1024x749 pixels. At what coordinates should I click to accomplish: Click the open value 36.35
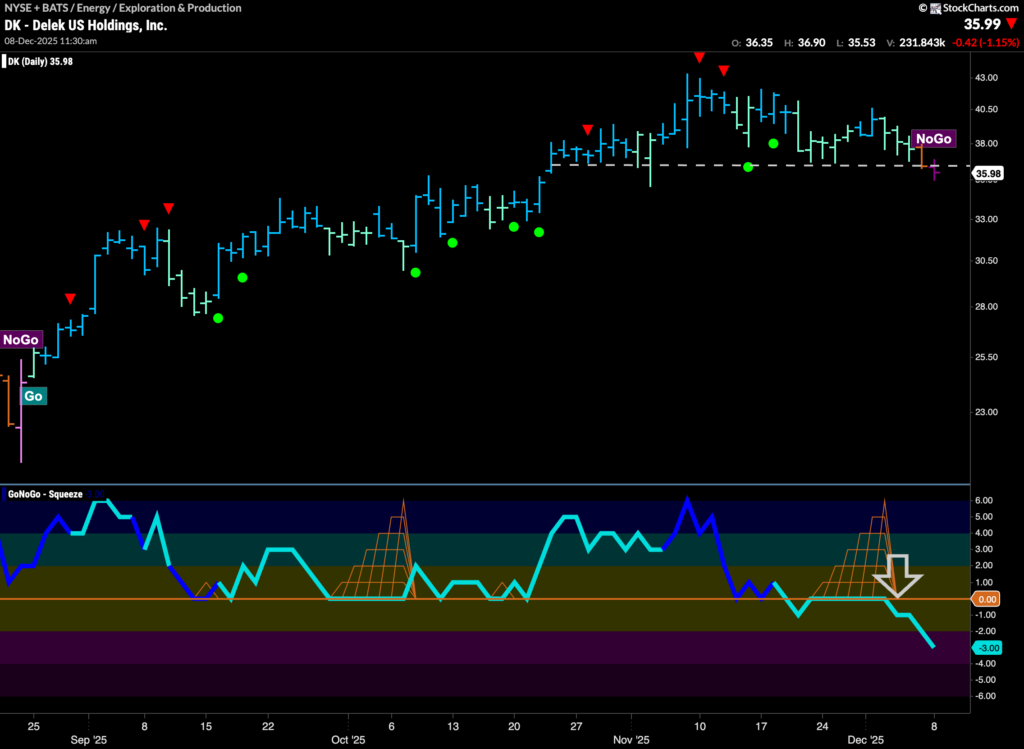[x=759, y=42]
